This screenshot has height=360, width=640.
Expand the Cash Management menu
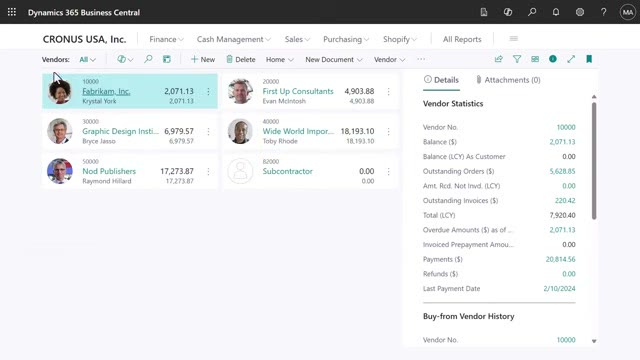tap(233, 39)
